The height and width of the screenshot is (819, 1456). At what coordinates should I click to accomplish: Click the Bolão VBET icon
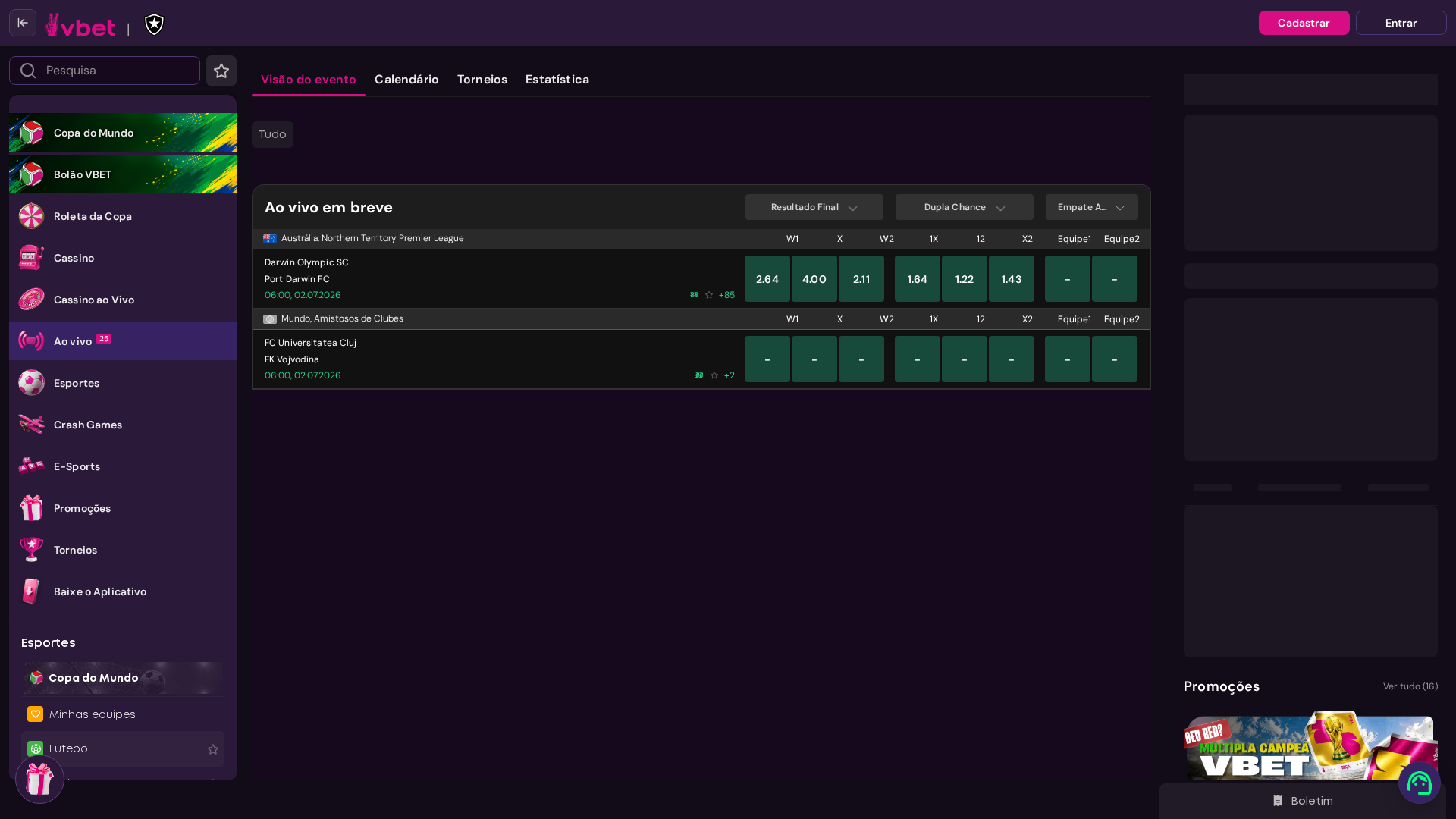pos(31,174)
